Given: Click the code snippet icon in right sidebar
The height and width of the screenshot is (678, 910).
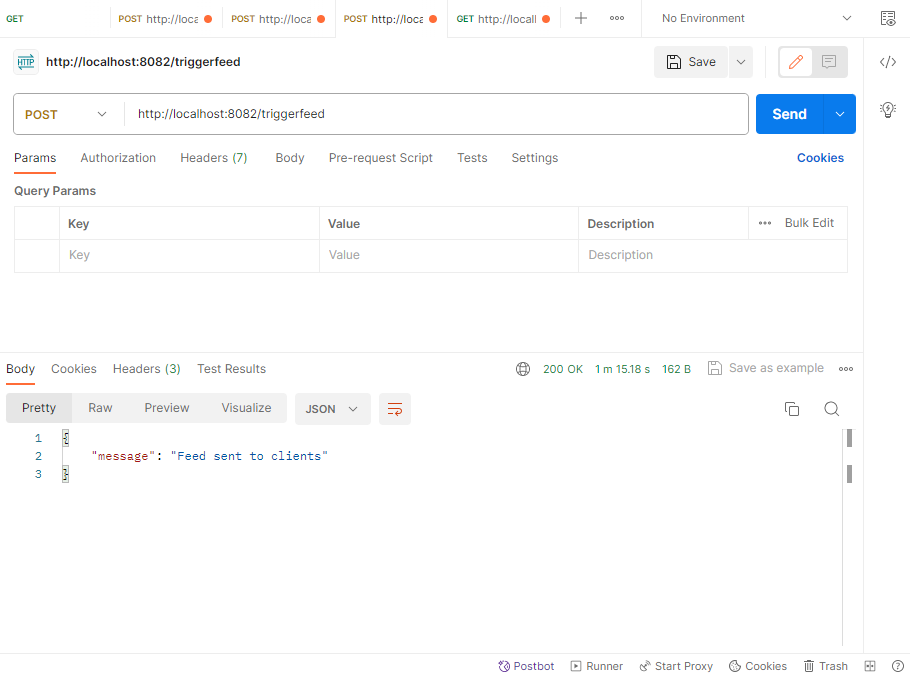Looking at the screenshot, I should tap(887, 62).
